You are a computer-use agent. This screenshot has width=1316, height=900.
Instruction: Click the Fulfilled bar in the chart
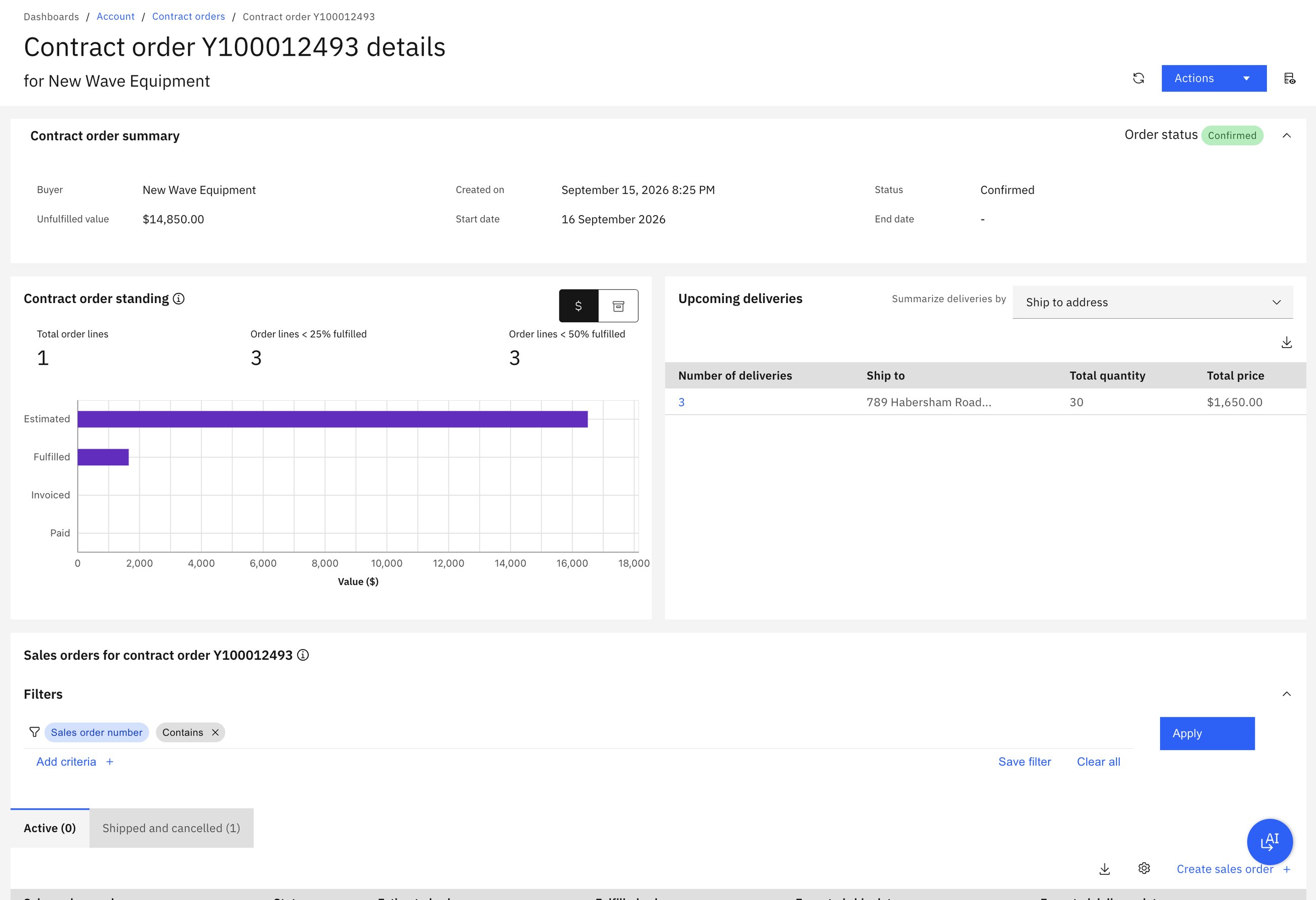[x=103, y=457]
